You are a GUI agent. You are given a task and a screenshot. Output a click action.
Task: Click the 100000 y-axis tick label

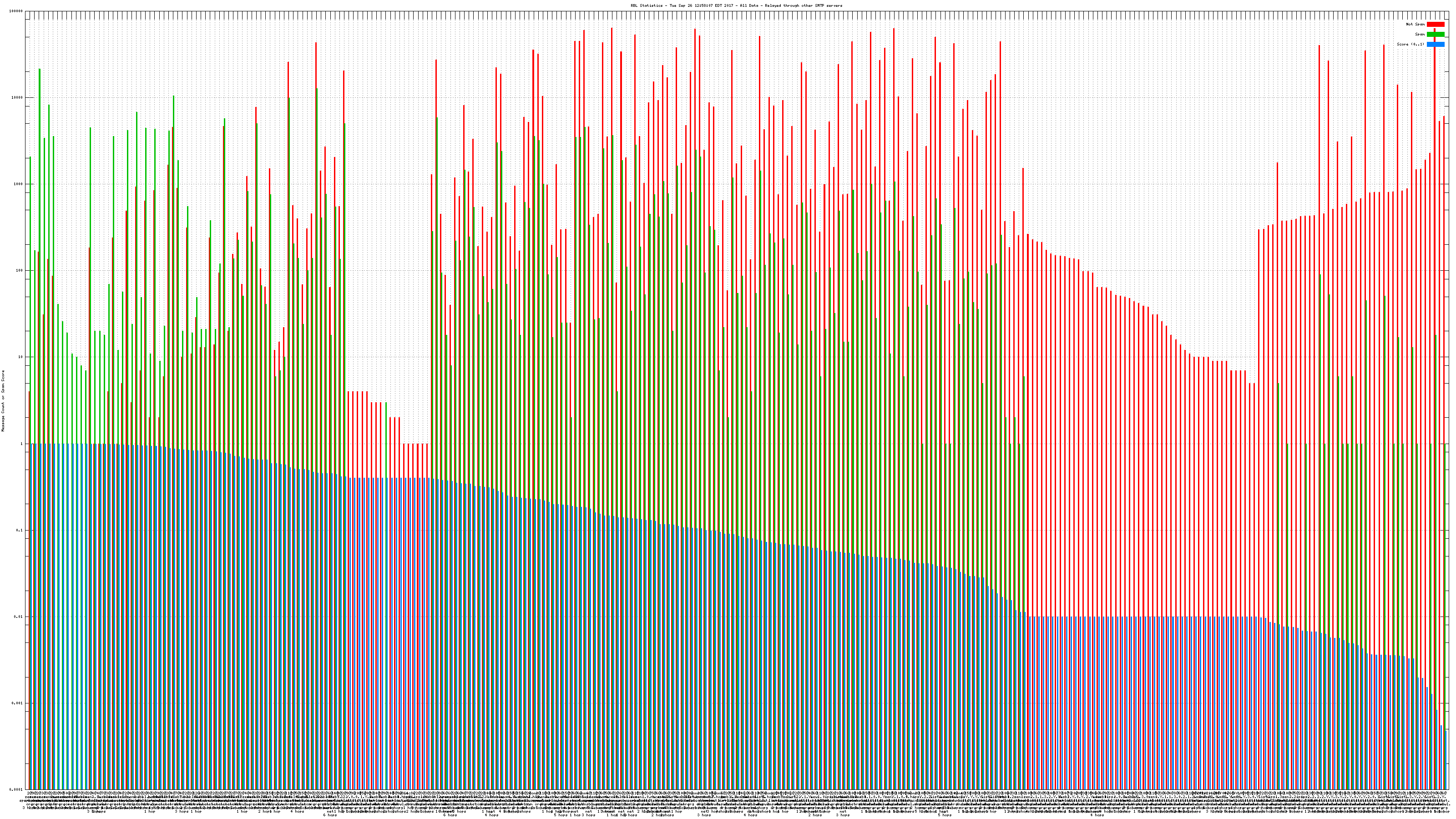pyautogui.click(x=16, y=11)
